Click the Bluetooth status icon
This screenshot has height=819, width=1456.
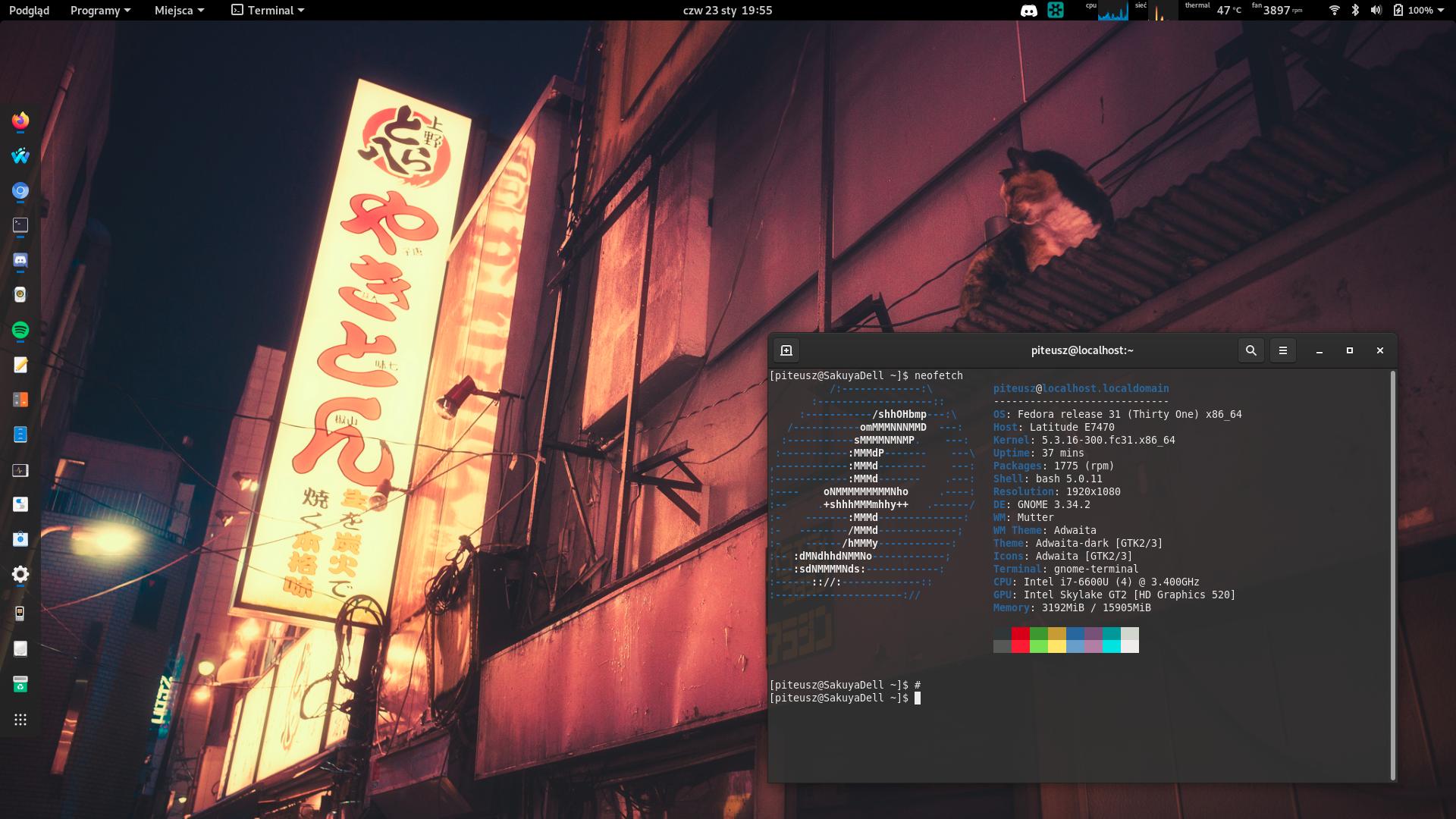(x=1355, y=10)
